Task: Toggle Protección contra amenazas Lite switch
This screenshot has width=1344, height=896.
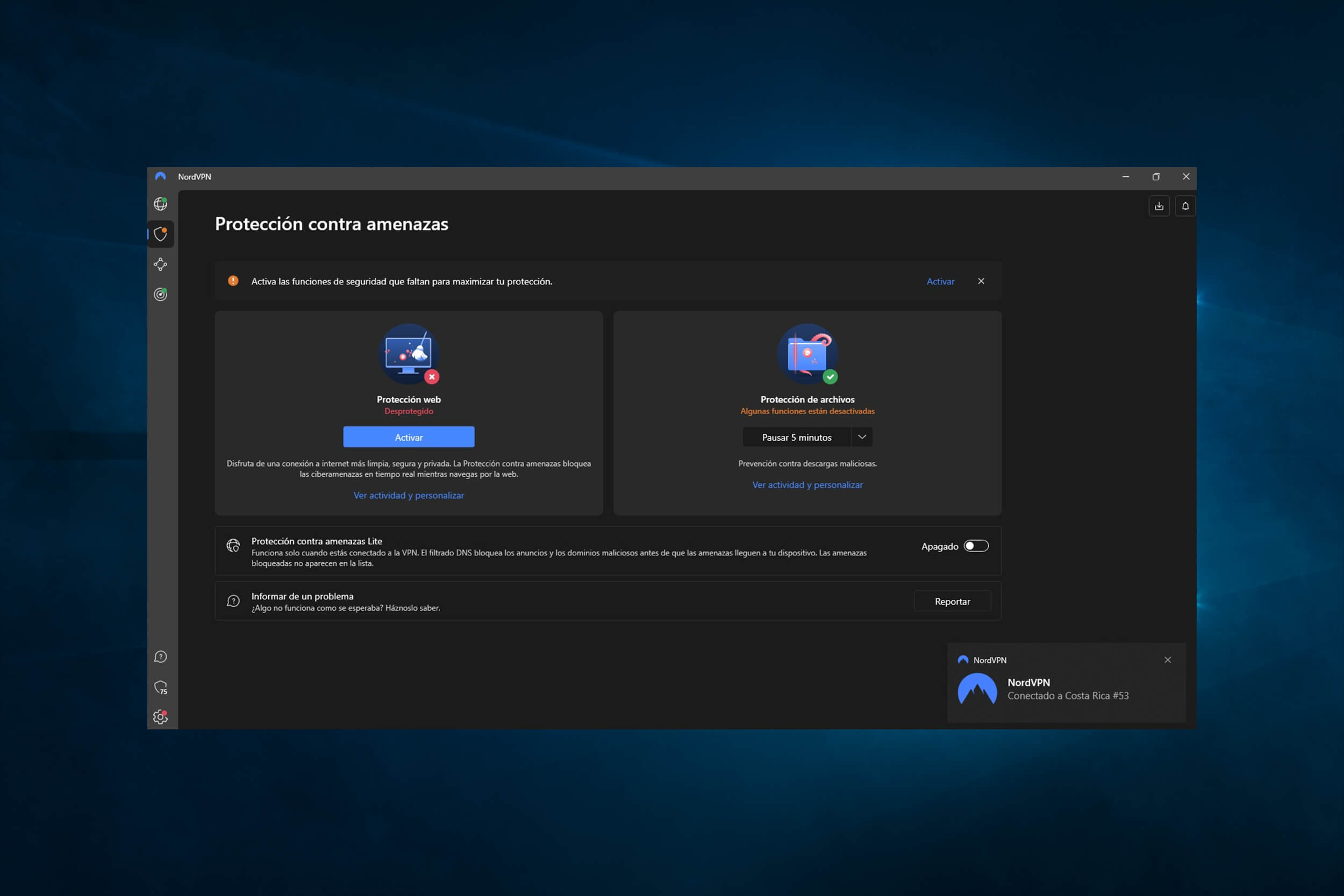Action: [976, 546]
